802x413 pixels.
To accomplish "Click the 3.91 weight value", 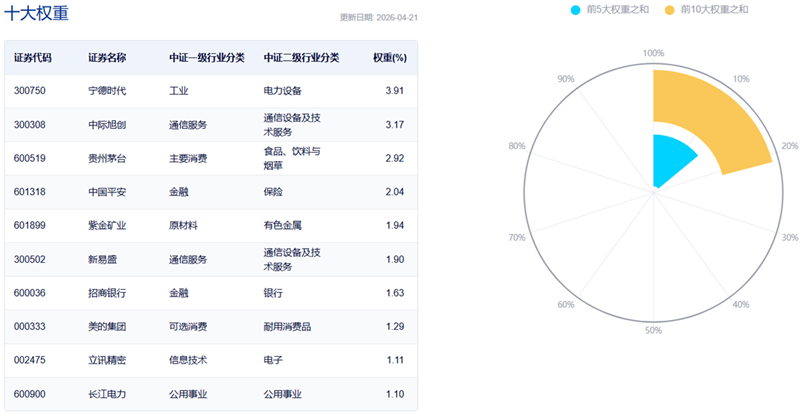I will point(395,91).
